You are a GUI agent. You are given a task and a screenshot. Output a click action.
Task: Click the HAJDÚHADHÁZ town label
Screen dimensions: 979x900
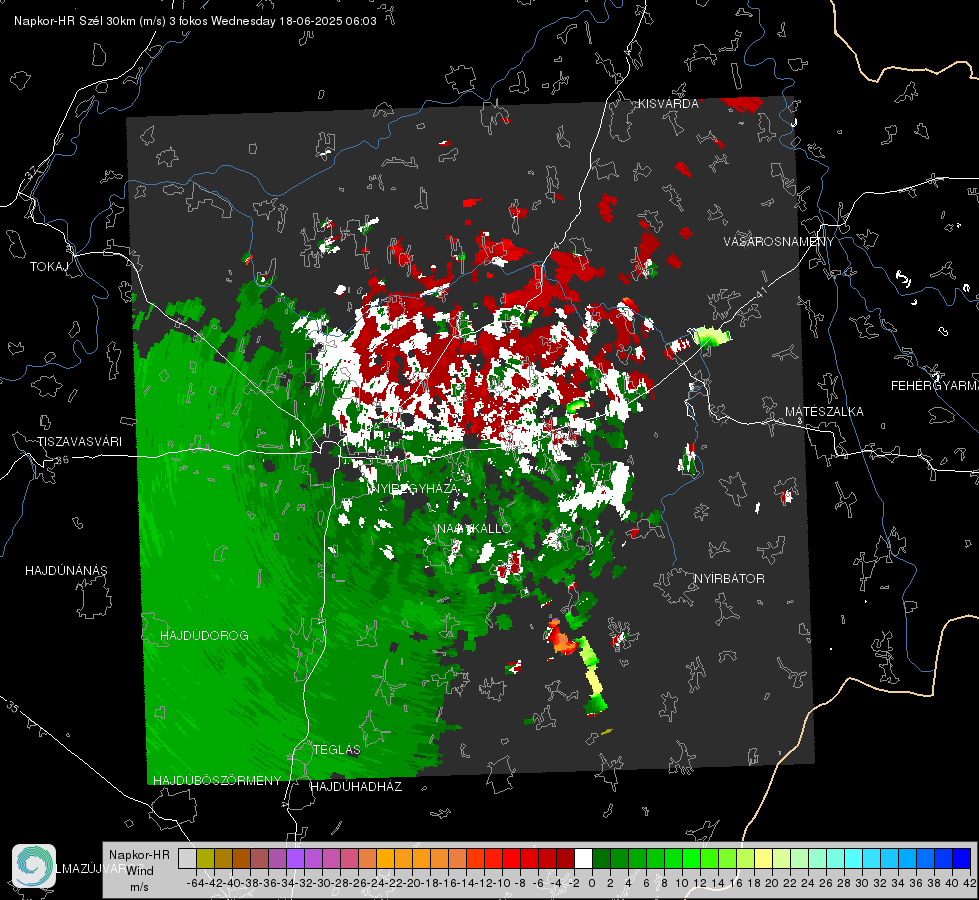[x=356, y=787]
